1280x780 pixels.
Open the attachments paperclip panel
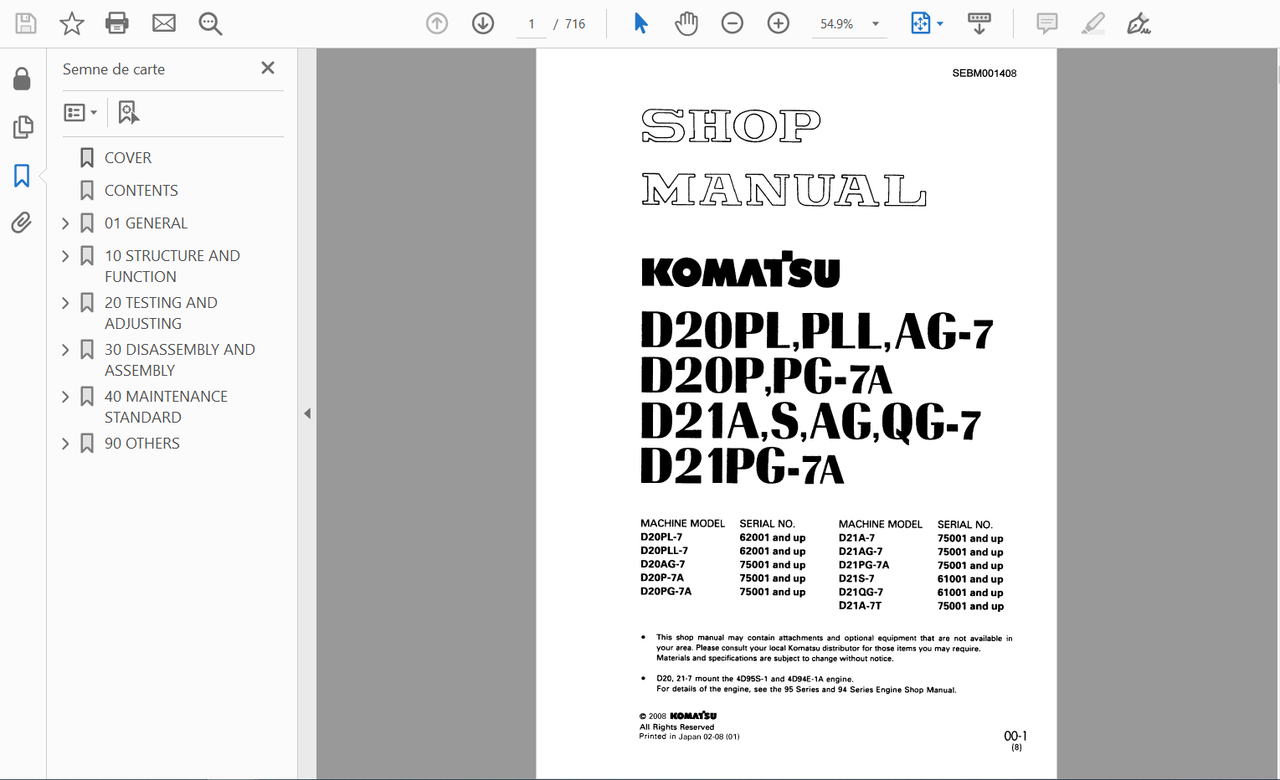click(22, 223)
